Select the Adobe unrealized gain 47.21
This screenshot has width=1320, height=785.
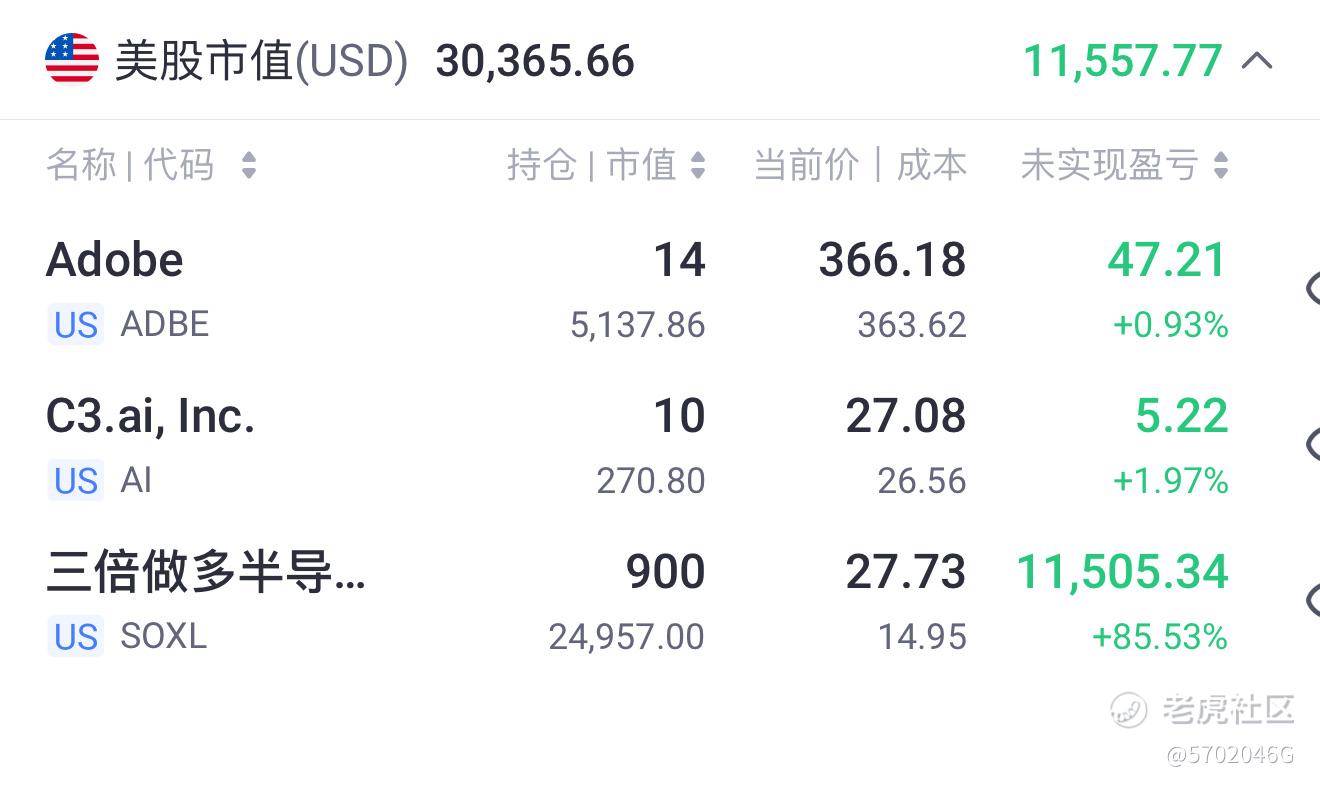[1167, 260]
